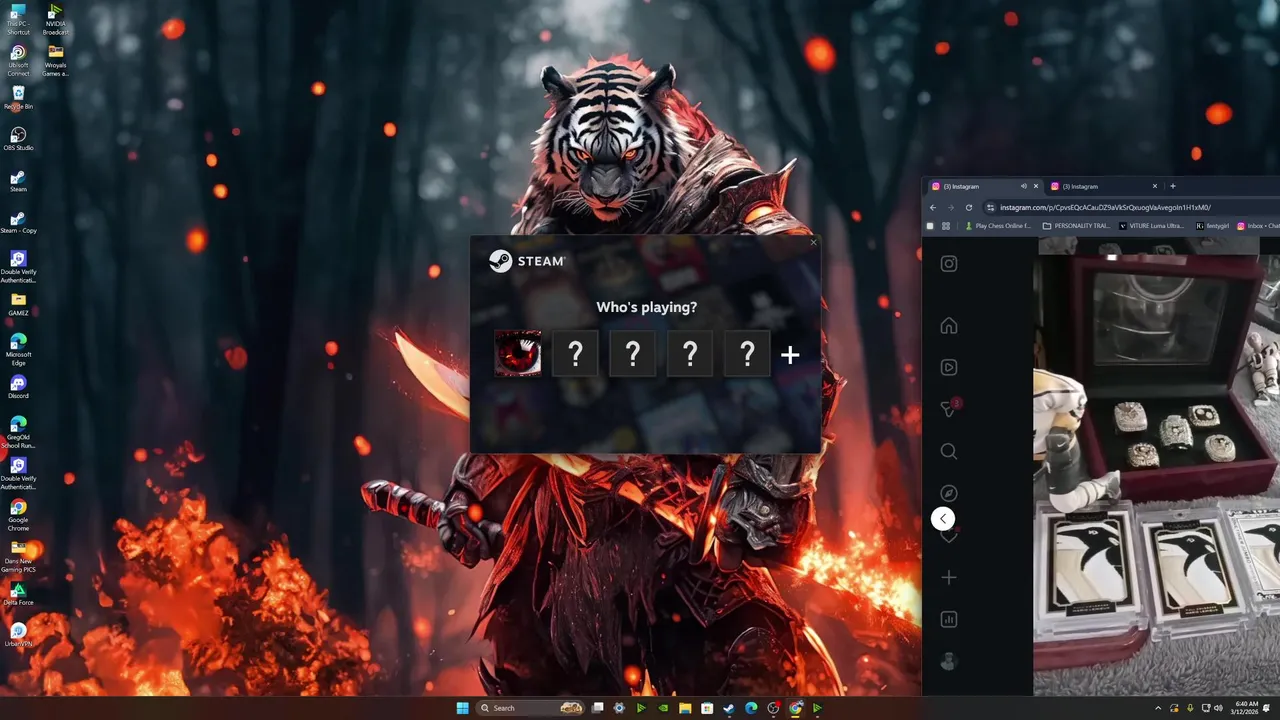Open Task View on taskbar
This screenshot has width=1280, height=720.
pyautogui.click(x=597, y=708)
